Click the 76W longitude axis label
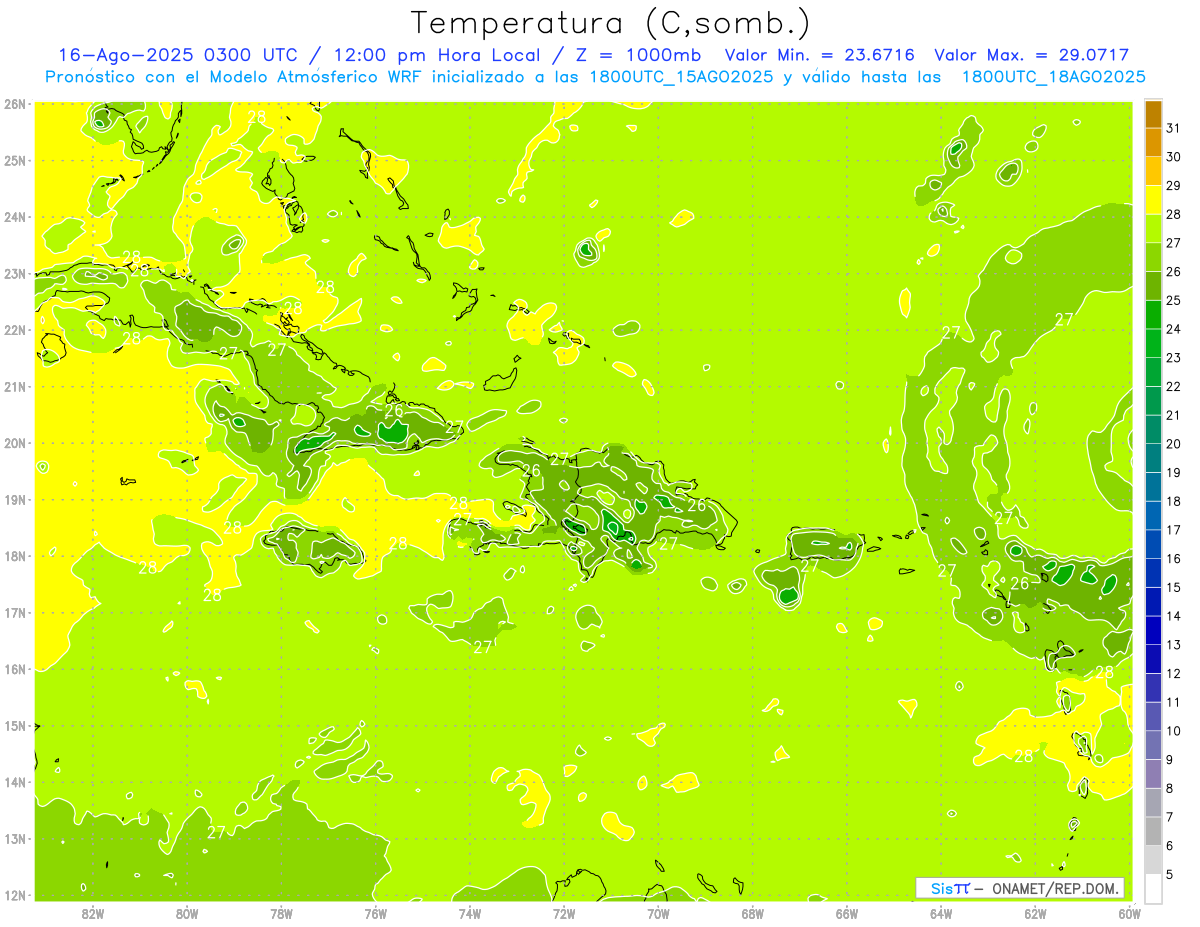The height and width of the screenshot is (927, 1200). click(375, 913)
